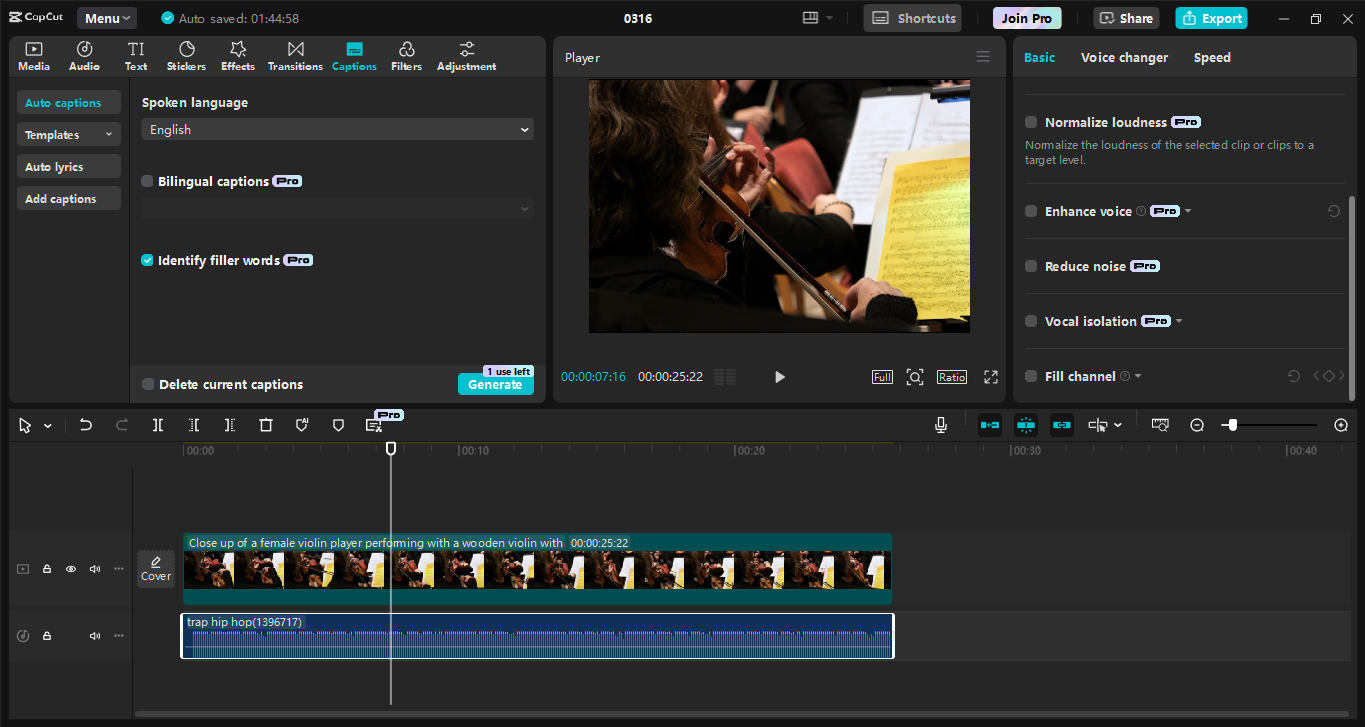Click the Cover thumbnail on the timeline
Image resolution: width=1365 pixels, height=727 pixels.
[156, 568]
